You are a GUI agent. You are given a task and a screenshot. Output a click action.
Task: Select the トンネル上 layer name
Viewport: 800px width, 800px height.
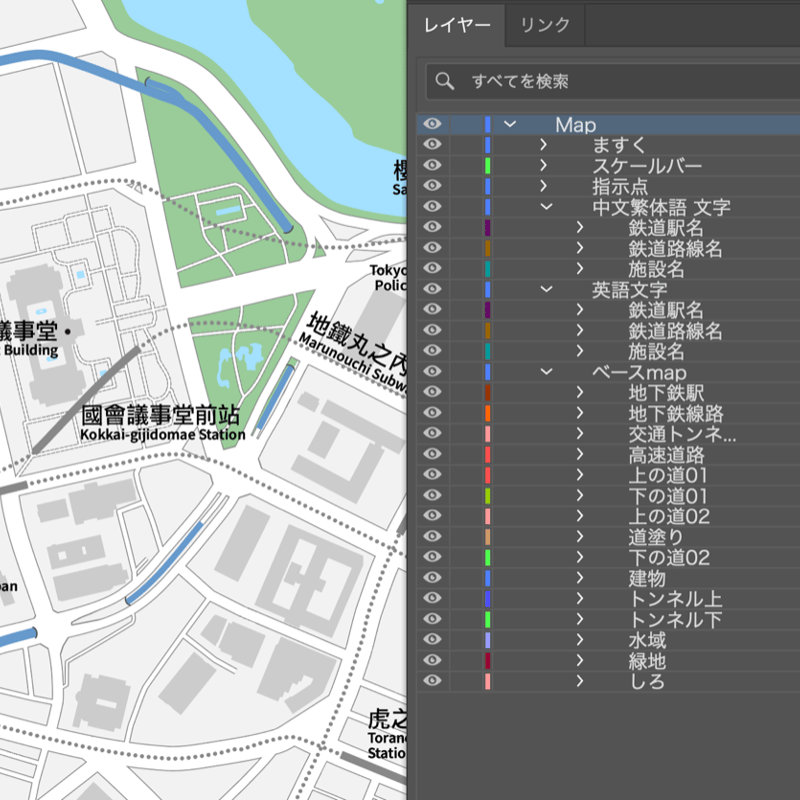[x=675, y=598]
